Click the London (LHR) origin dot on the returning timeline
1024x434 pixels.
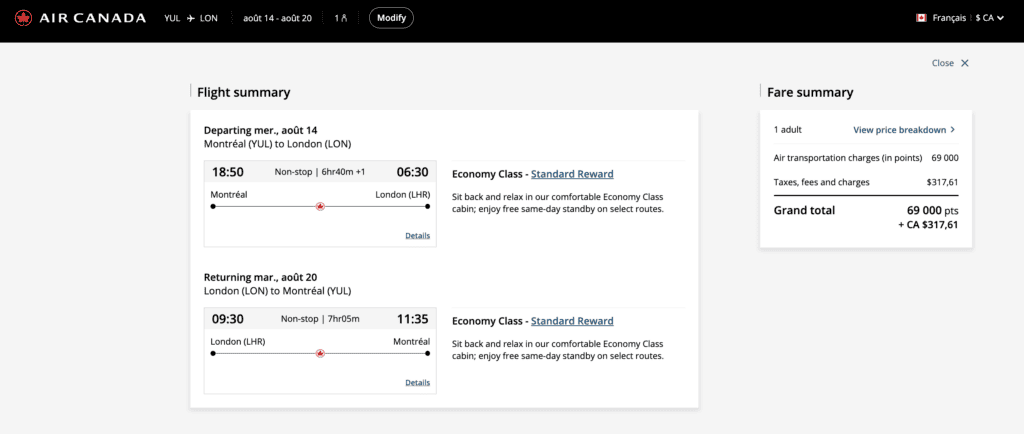(x=213, y=353)
